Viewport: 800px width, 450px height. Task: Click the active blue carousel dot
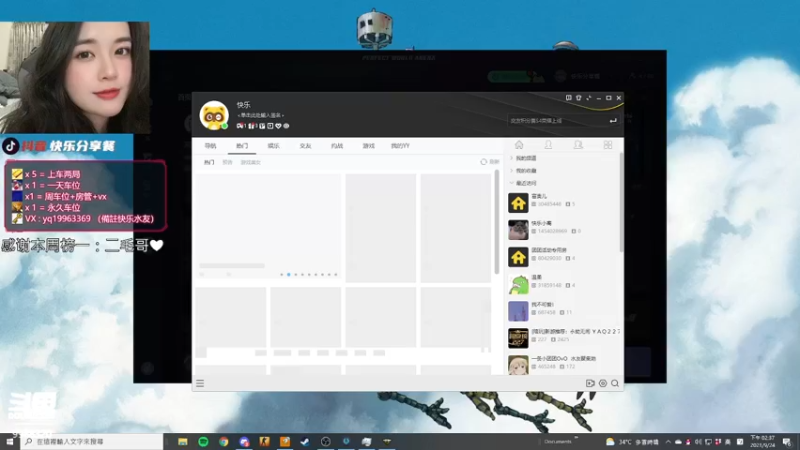point(288,274)
